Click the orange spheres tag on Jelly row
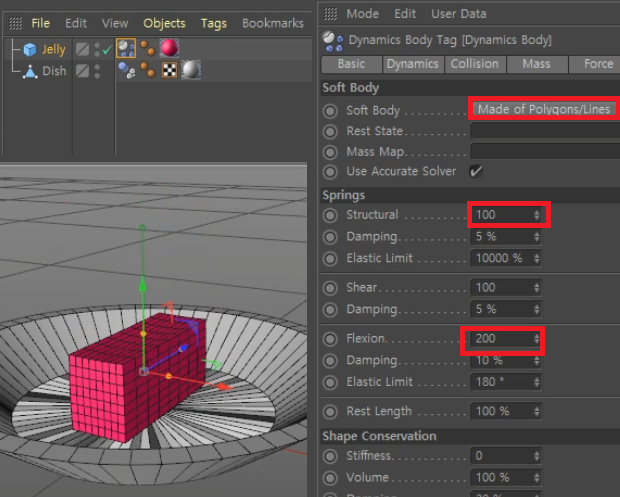The width and height of the screenshot is (620, 497). pyautogui.click(x=147, y=48)
